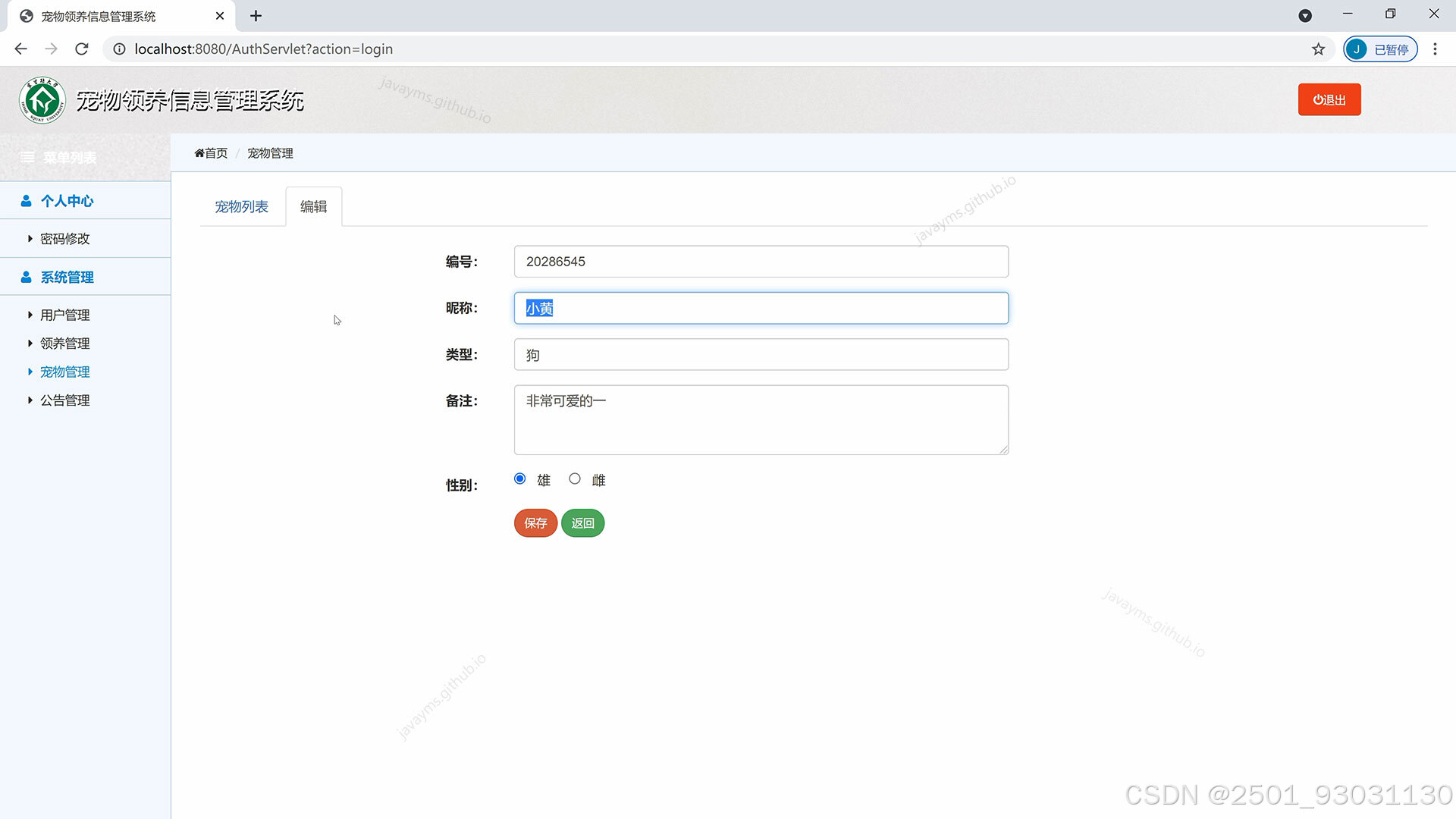The image size is (1456, 819).
Task: Open 密码修改 in the sidebar
Action: pyautogui.click(x=65, y=239)
